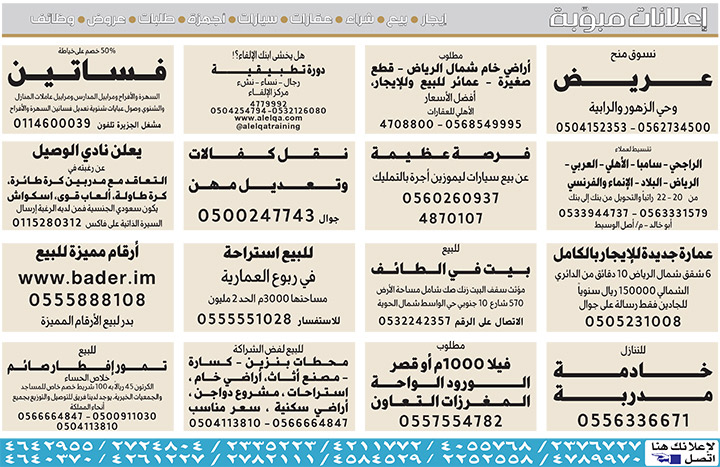Click the number 4870107
Image resolution: width=720 pixels, height=467 pixels.
[450, 218]
